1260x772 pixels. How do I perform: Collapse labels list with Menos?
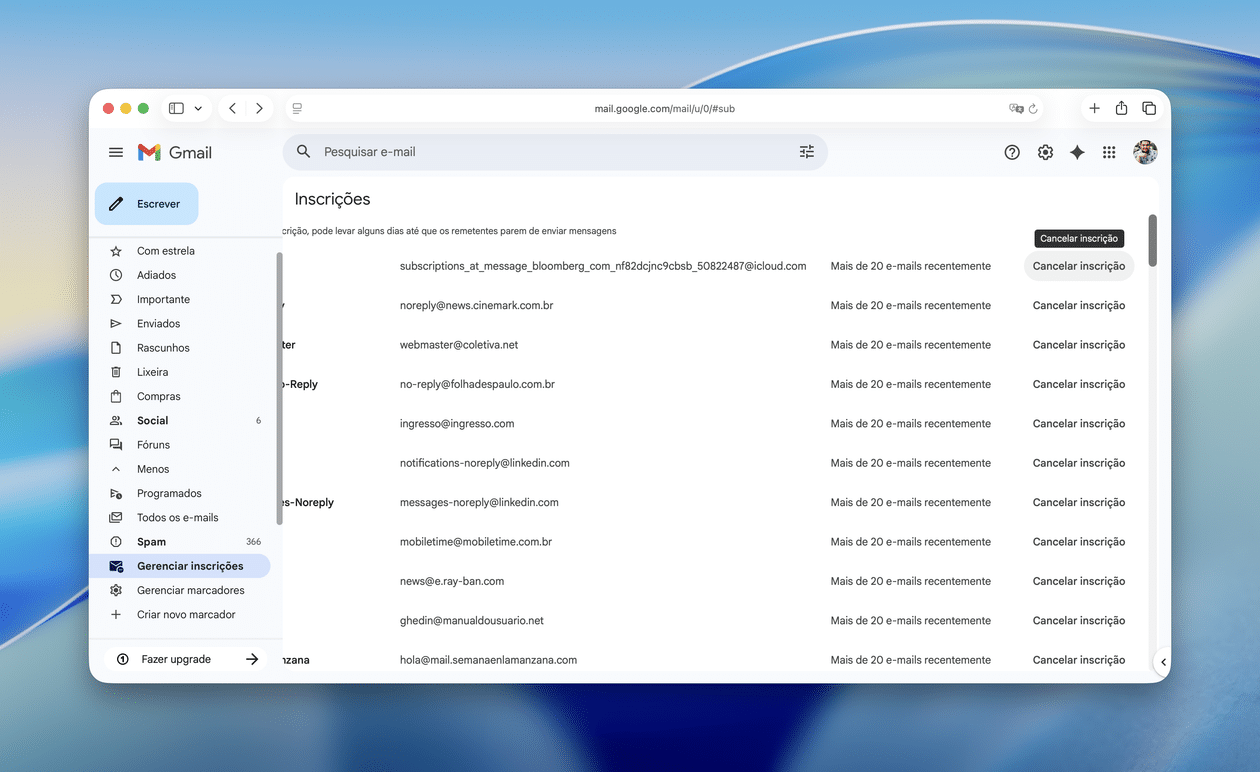[153, 469]
